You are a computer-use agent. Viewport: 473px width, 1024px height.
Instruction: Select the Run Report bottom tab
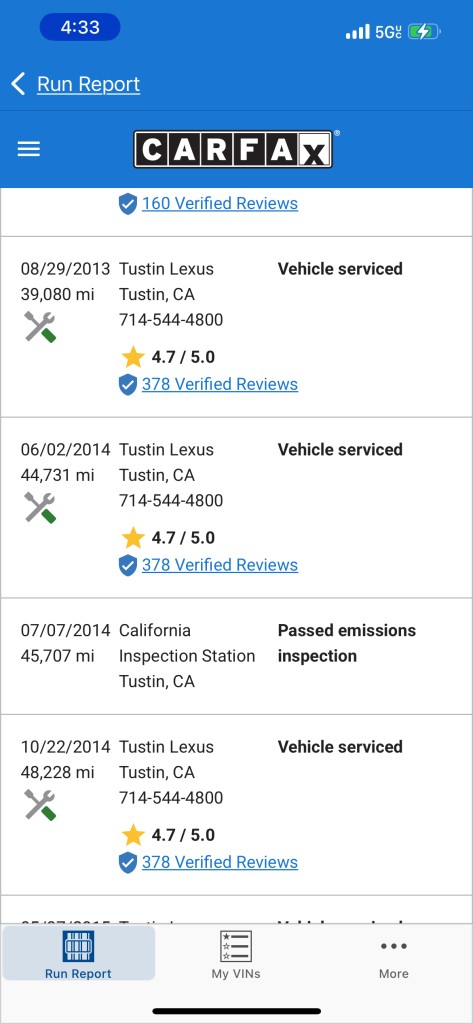click(78, 953)
